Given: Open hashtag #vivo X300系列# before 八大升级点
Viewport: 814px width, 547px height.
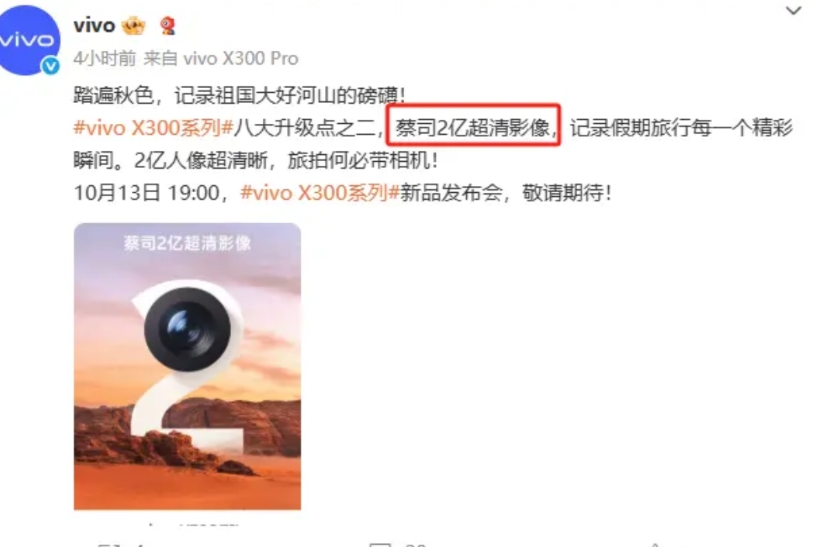Looking at the screenshot, I should (153, 128).
